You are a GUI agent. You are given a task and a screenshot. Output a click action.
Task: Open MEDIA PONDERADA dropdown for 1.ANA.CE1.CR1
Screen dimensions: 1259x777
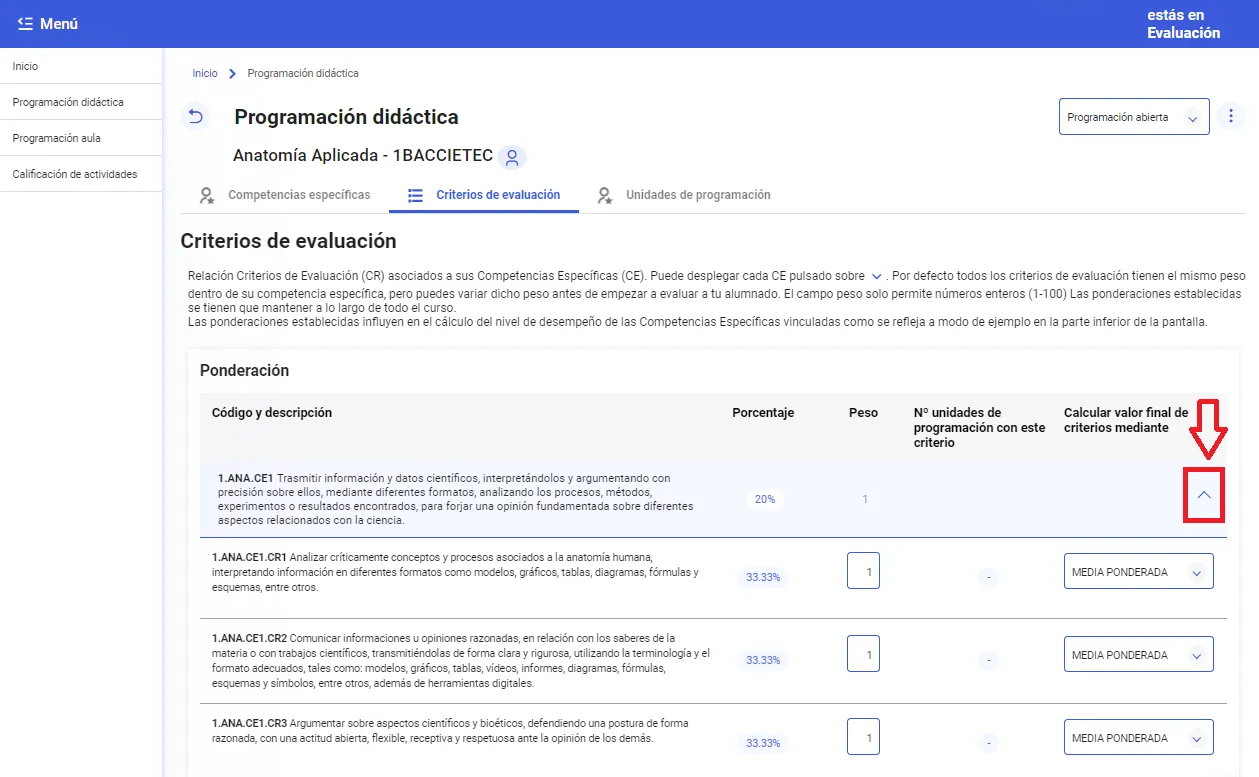point(1138,570)
